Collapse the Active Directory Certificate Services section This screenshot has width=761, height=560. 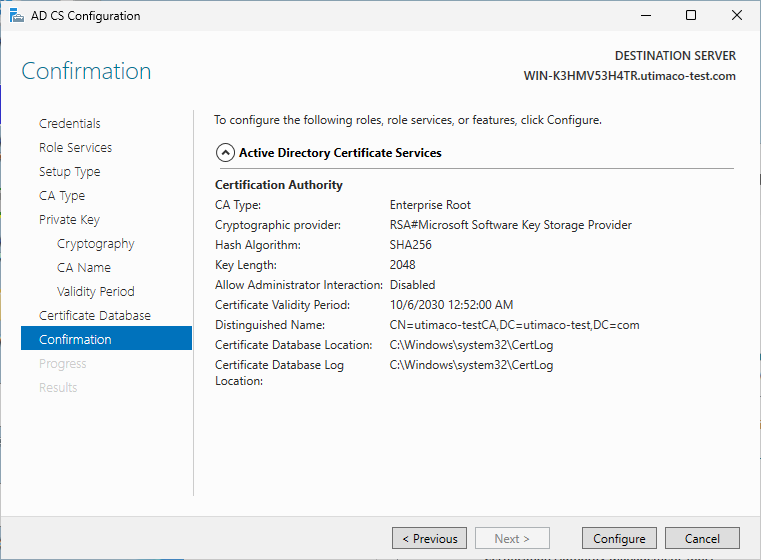225,153
